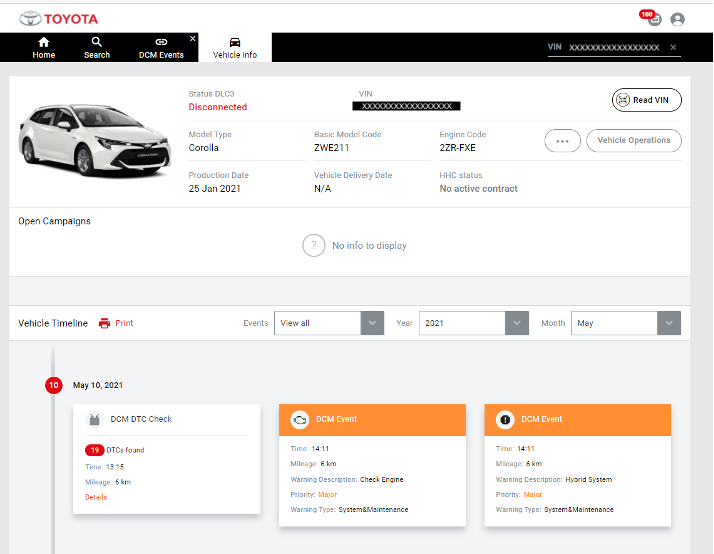
Task: Click the VIN input field in the header
Action: (614, 47)
